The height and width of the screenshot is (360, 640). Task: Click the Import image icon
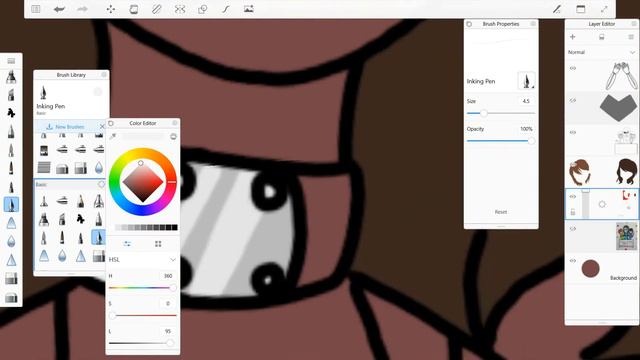click(249, 9)
